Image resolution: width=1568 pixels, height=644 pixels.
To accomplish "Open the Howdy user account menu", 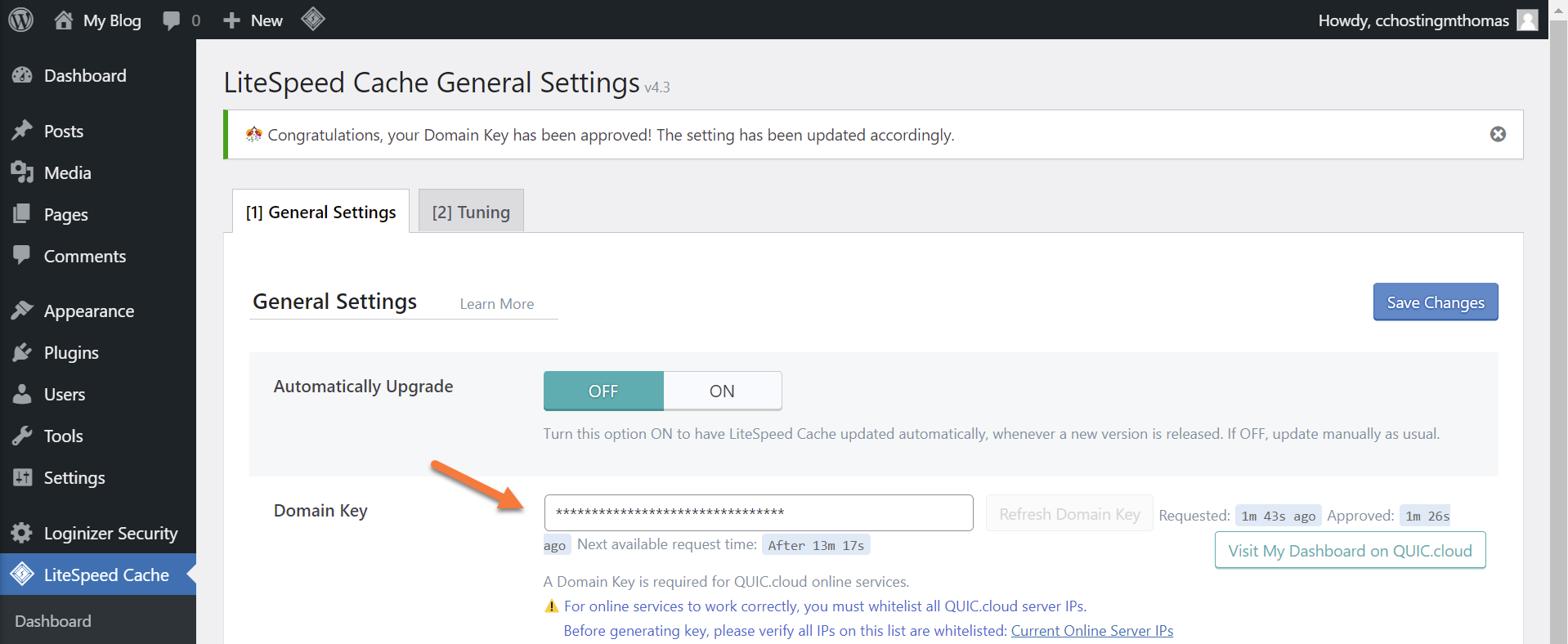I will (x=1427, y=20).
